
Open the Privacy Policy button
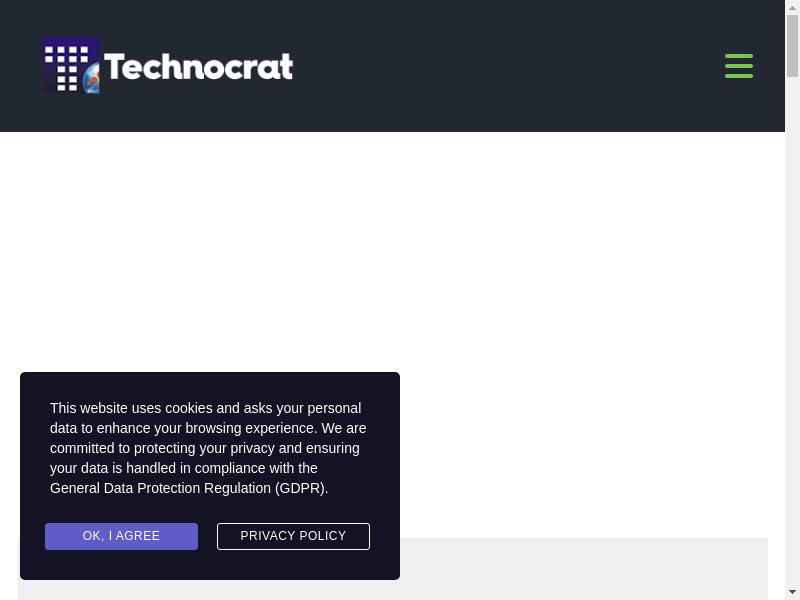point(293,536)
